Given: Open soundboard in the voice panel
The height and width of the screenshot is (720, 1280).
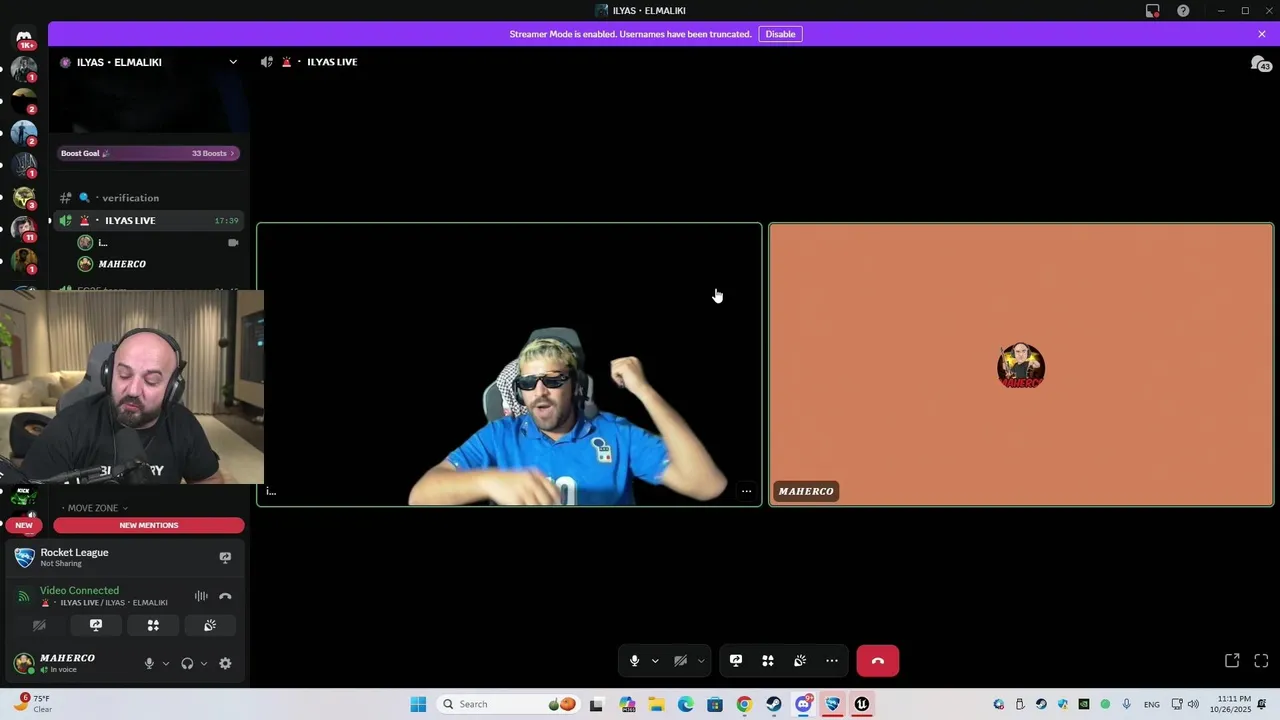Looking at the screenshot, I should coord(210,625).
